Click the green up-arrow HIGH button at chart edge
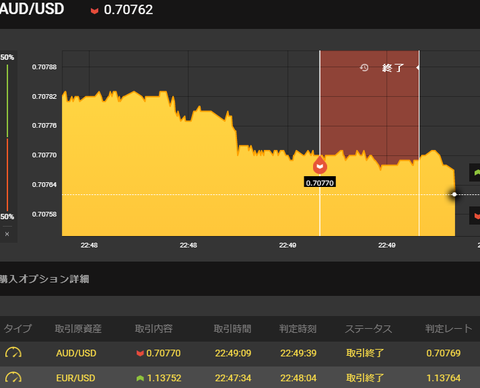 [475, 173]
